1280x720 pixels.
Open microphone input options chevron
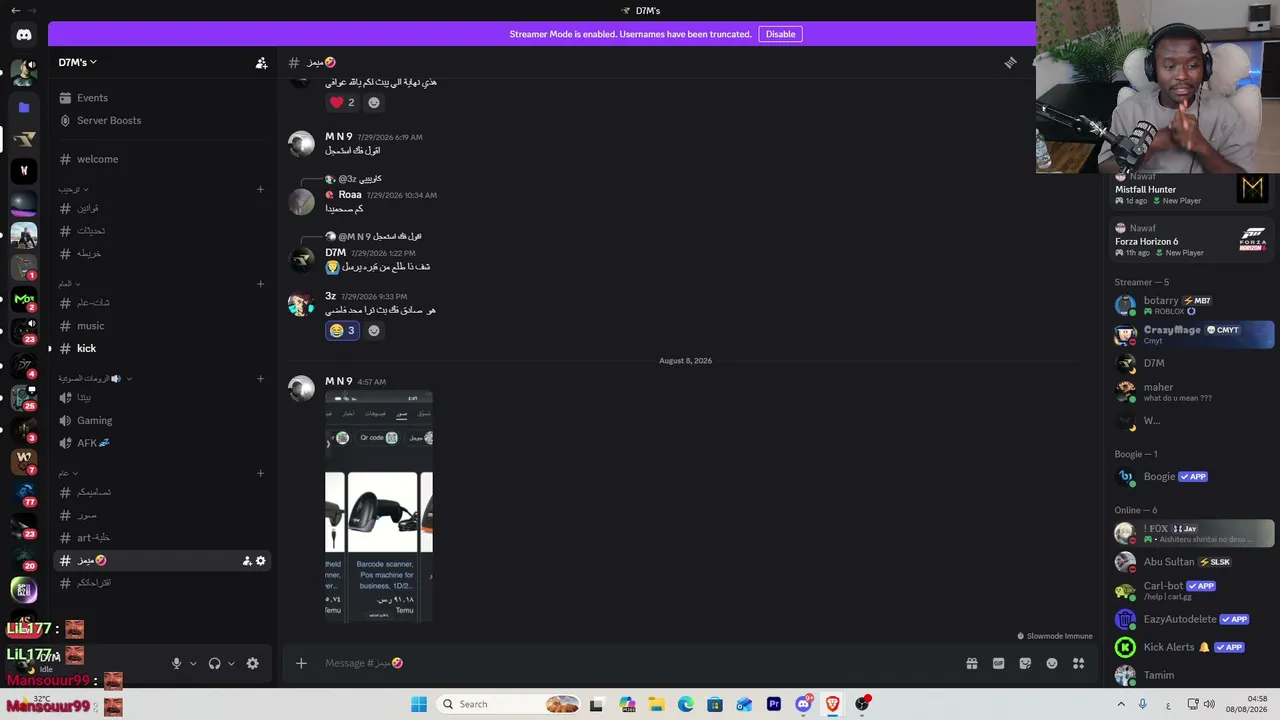point(193,663)
